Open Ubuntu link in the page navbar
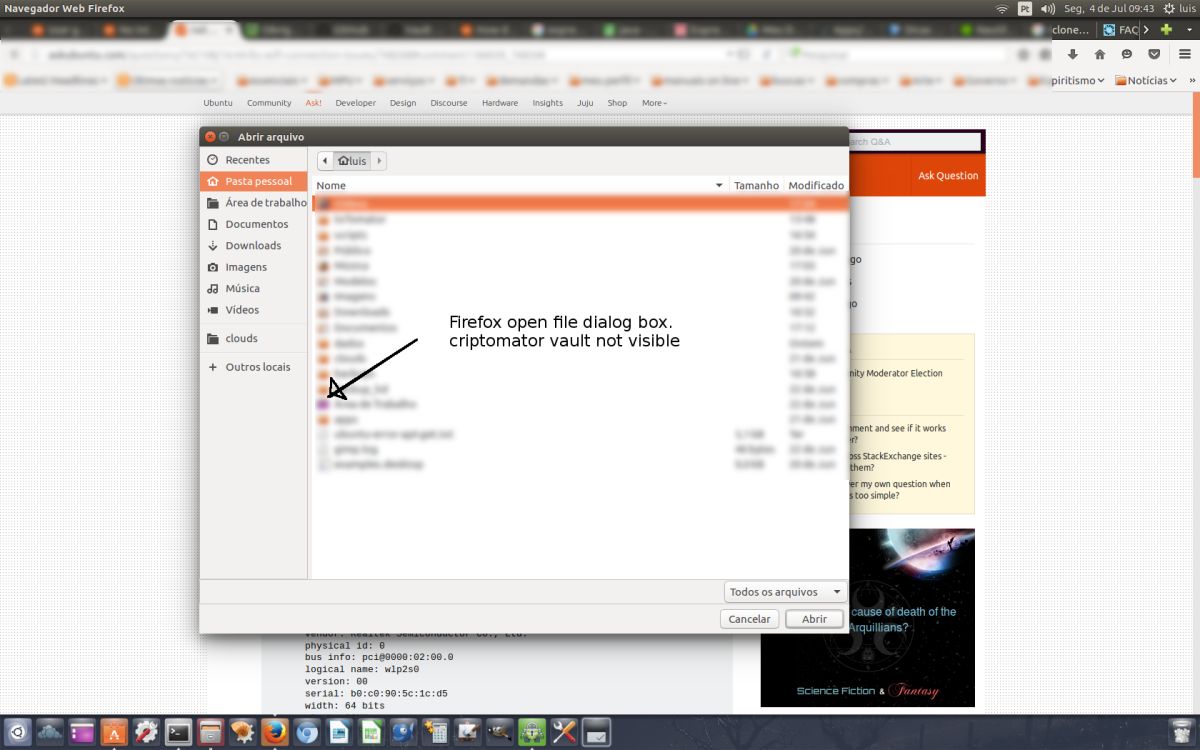Screen dimensions: 1200x750 click(218, 103)
